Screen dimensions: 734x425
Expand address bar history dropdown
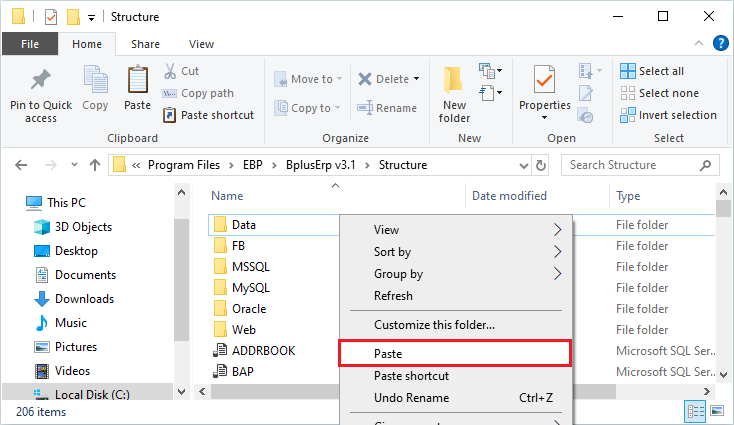pos(524,166)
